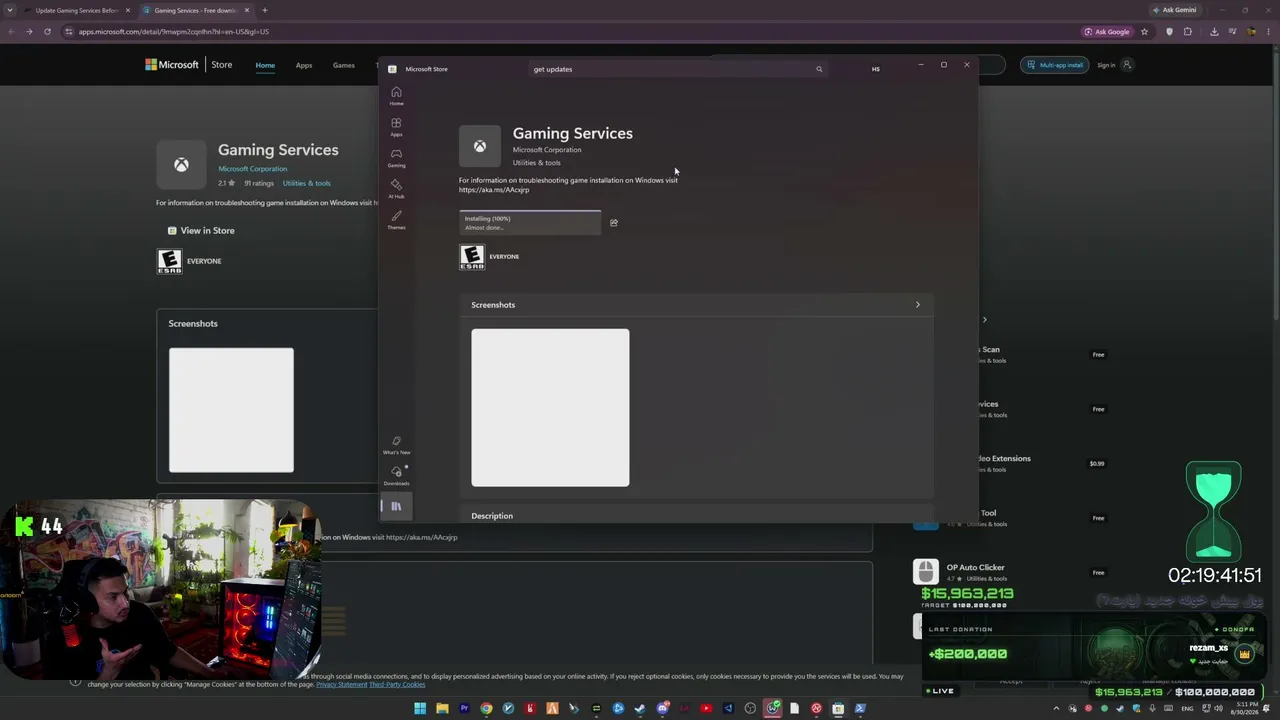Click the Microsoft Store title bar logo
Screen dimensions: 1280x720
pyautogui.click(x=392, y=69)
